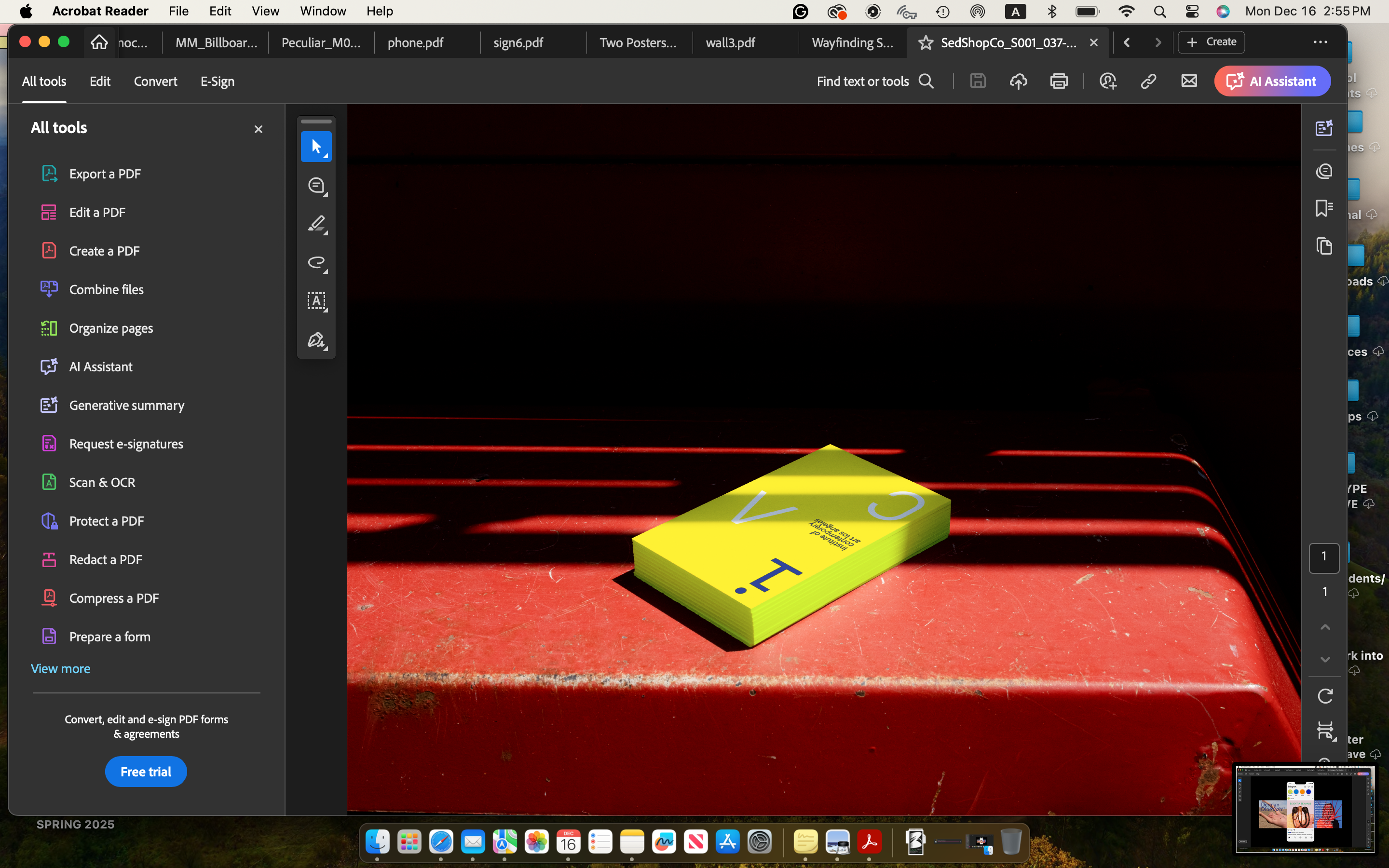The width and height of the screenshot is (1389, 868).
Task: Select the Draw freeform loop tool
Action: pos(316,262)
